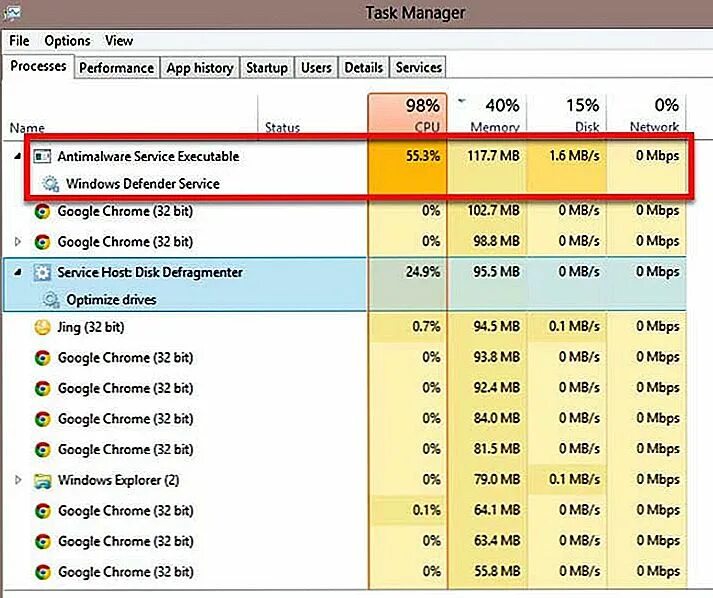Image resolution: width=713 pixels, height=598 pixels.
Task: Click the Windows Explorer folder icon
Action: [x=42, y=481]
